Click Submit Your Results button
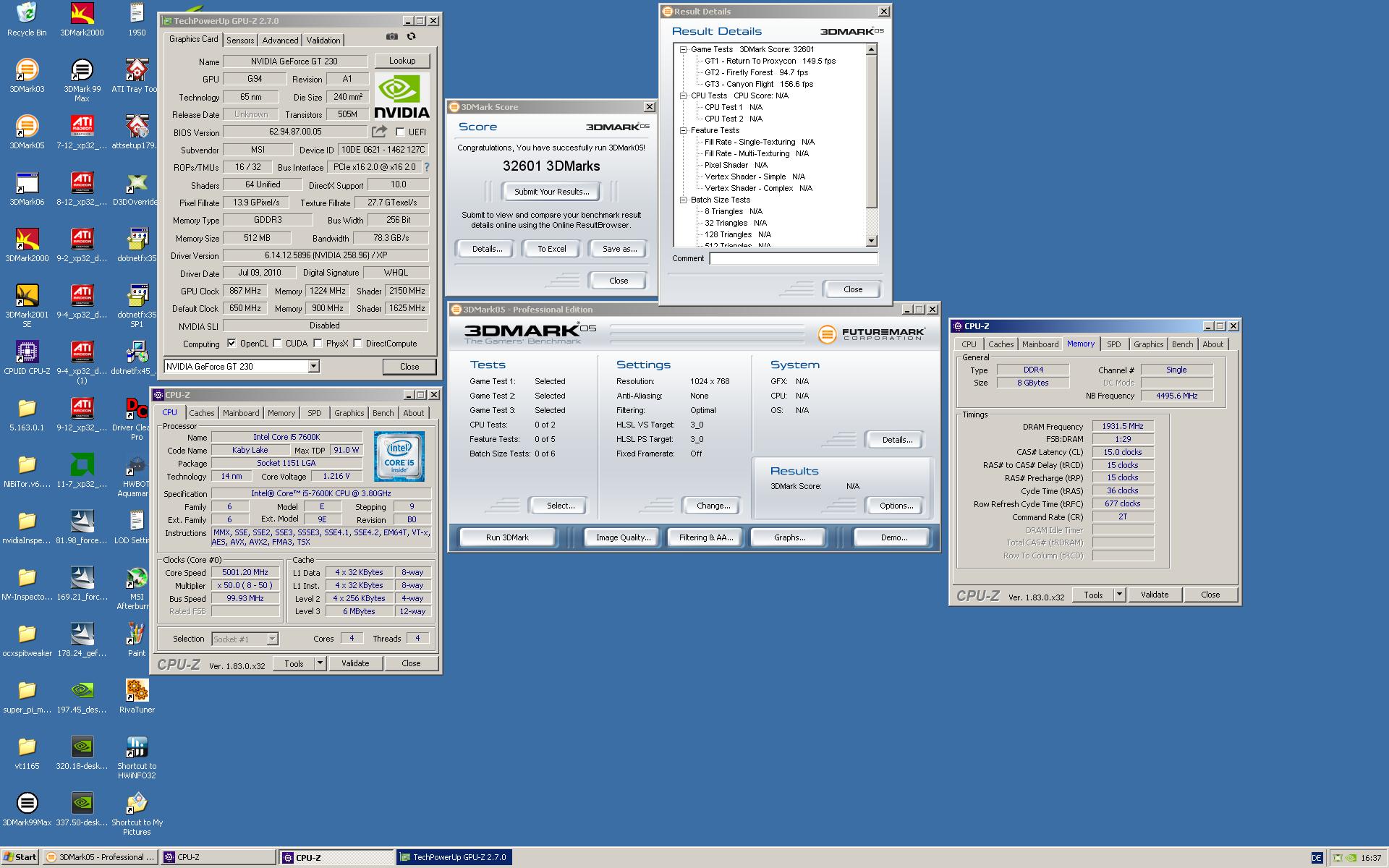The width and height of the screenshot is (1389, 868). (552, 192)
